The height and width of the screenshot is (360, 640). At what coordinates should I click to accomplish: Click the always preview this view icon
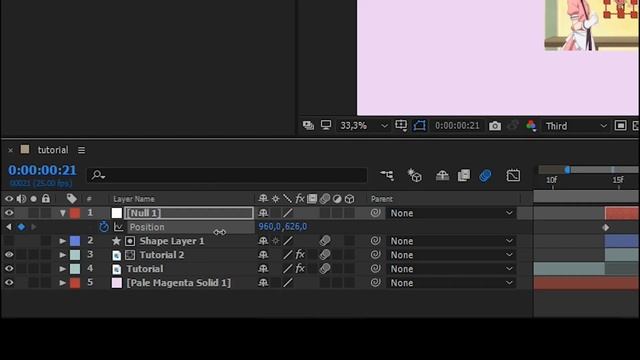[x=308, y=126]
